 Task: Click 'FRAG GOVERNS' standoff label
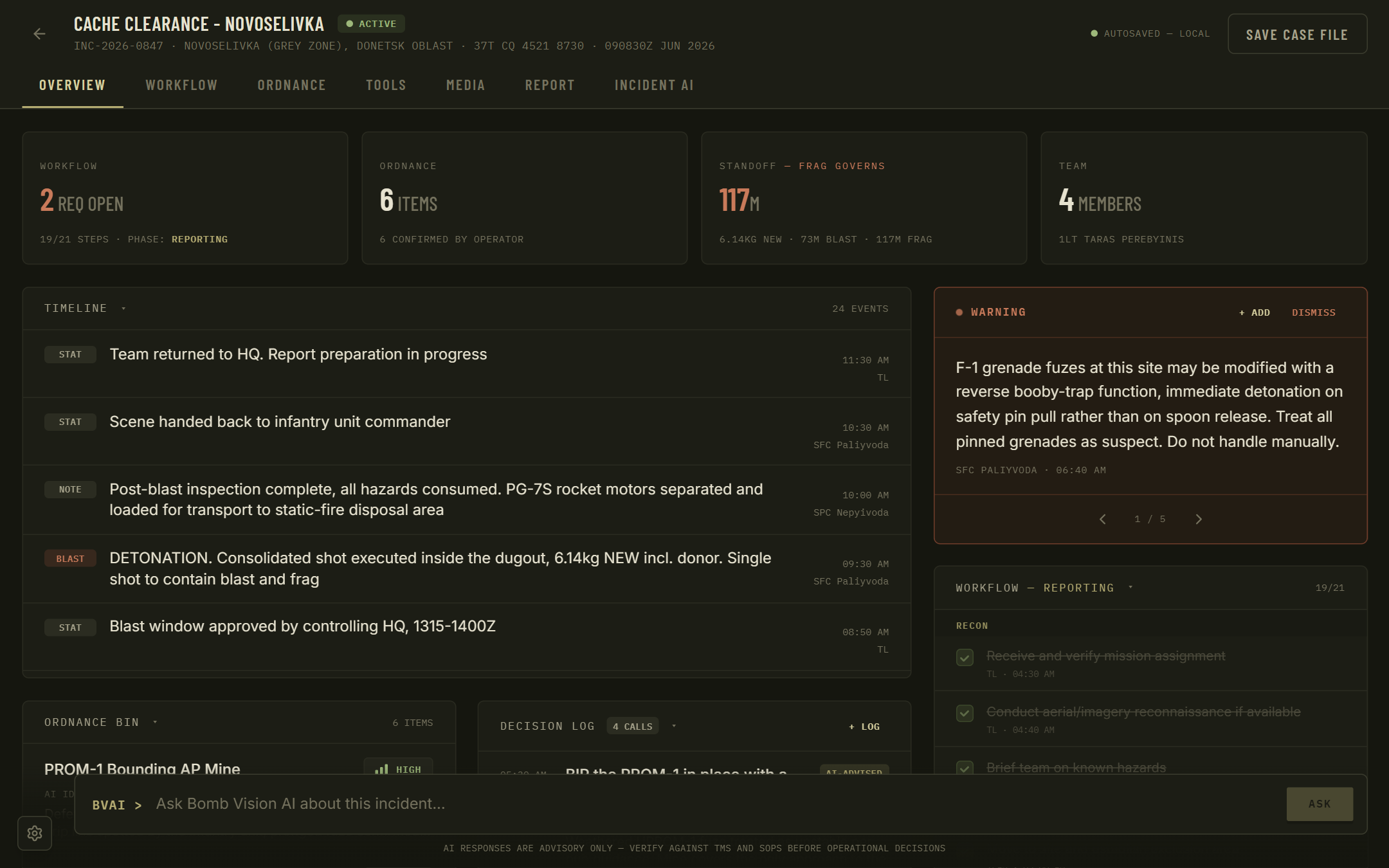coord(842,166)
